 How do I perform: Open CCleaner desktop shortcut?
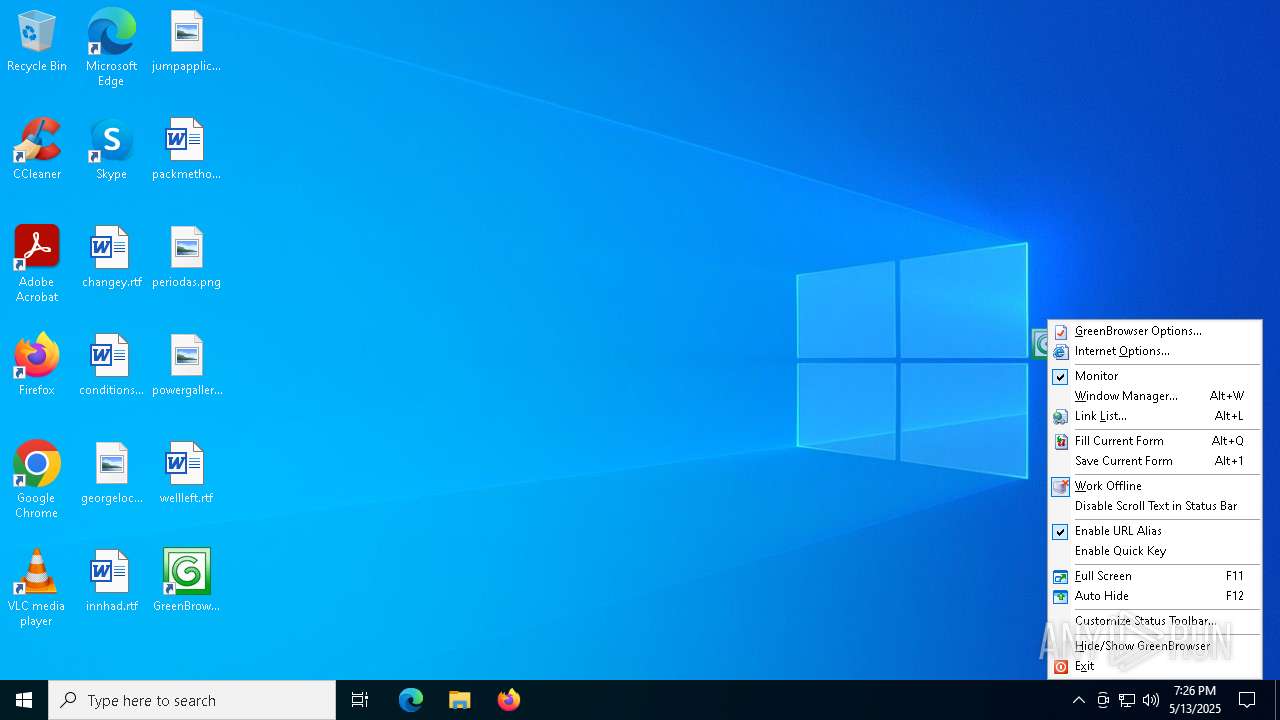[37, 149]
